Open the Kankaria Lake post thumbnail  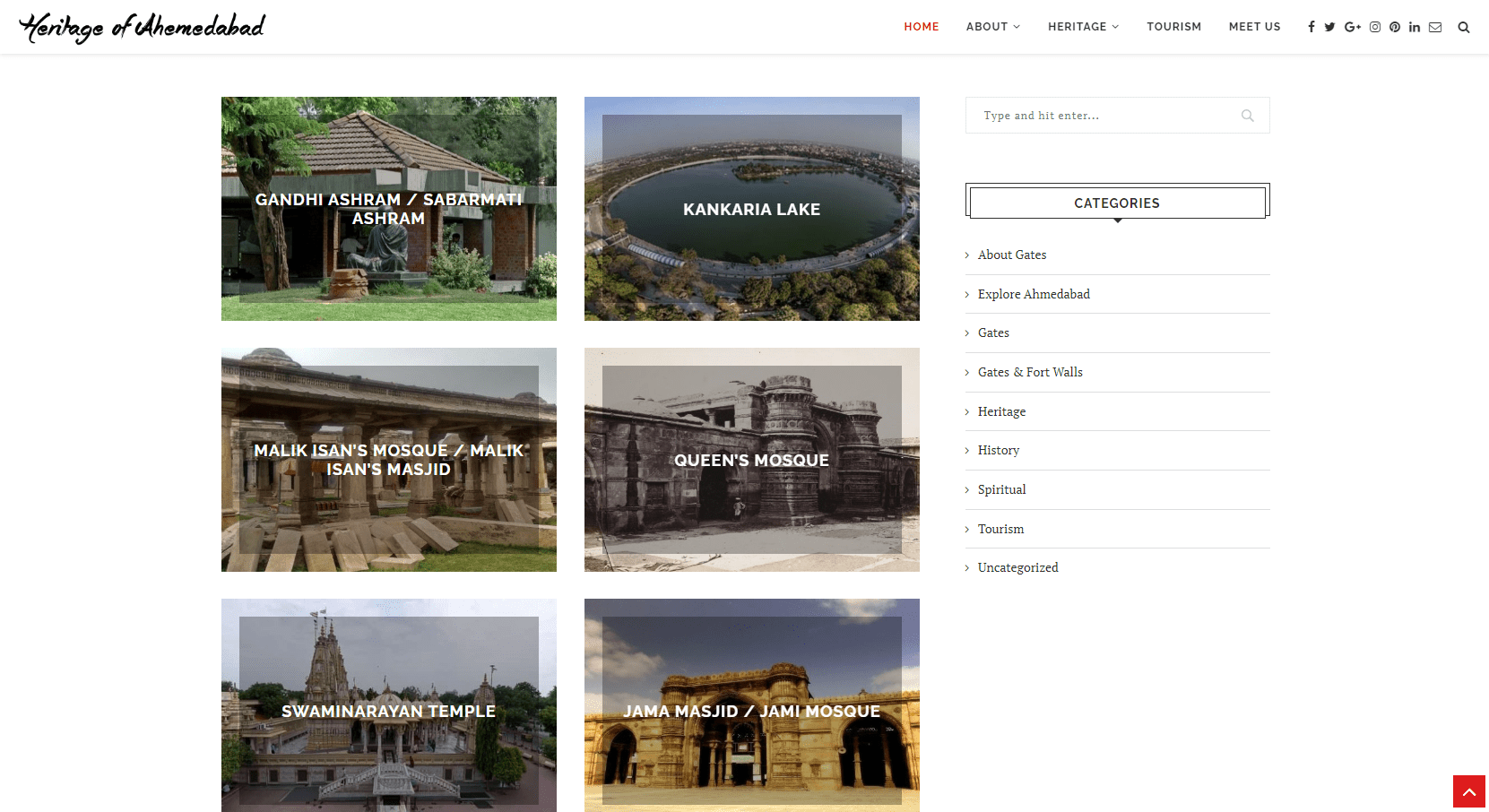751,209
